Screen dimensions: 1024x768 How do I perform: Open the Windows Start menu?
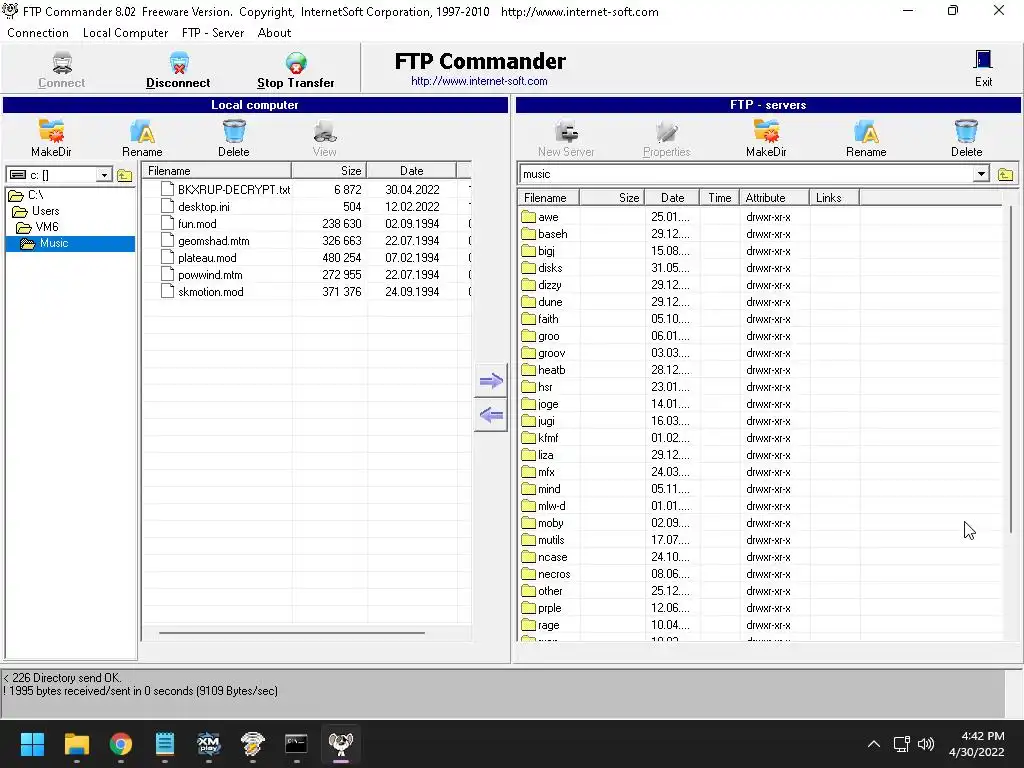(32, 744)
